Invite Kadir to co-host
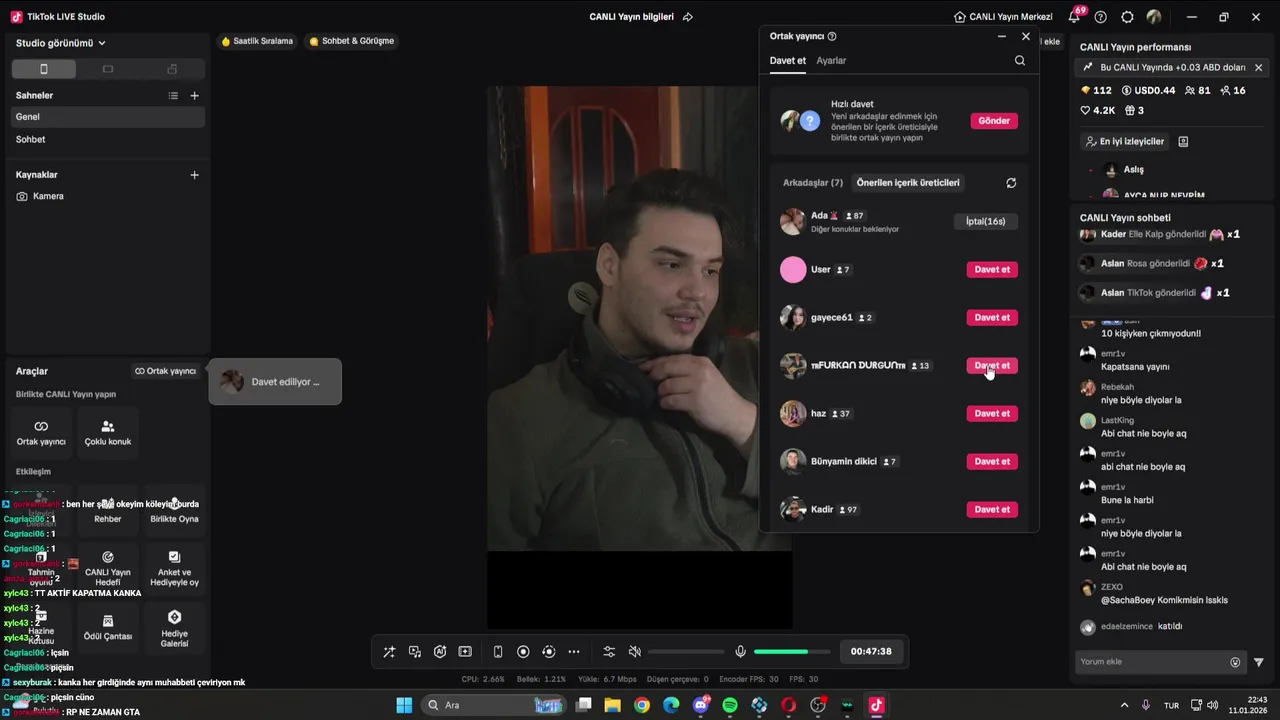The image size is (1280, 720). 992,509
